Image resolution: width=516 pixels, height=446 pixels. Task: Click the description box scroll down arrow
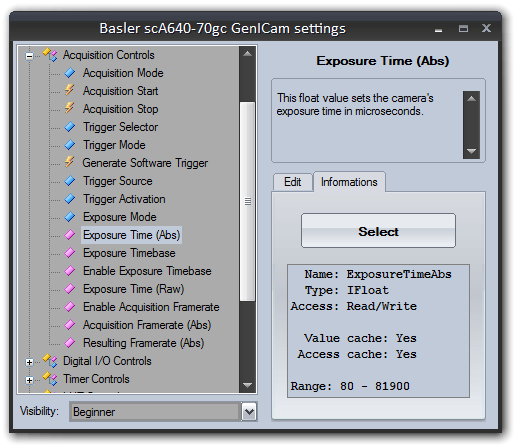(x=471, y=151)
